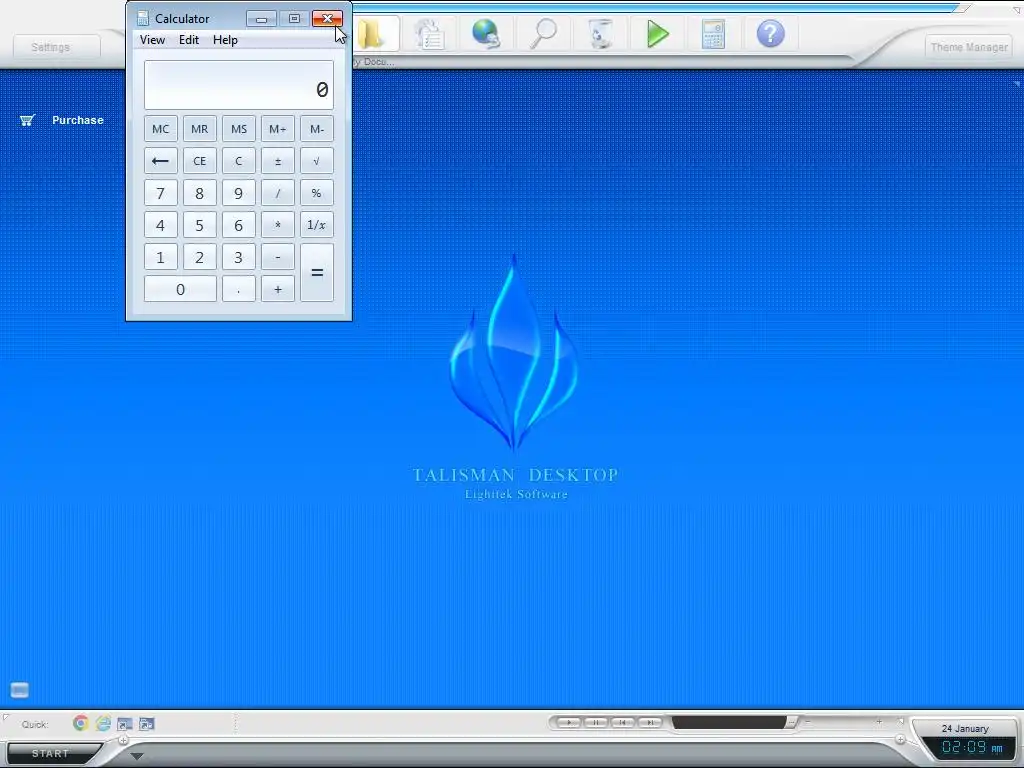This screenshot has width=1024, height=768.
Task: Click the divide key
Action: pyautogui.click(x=278, y=193)
